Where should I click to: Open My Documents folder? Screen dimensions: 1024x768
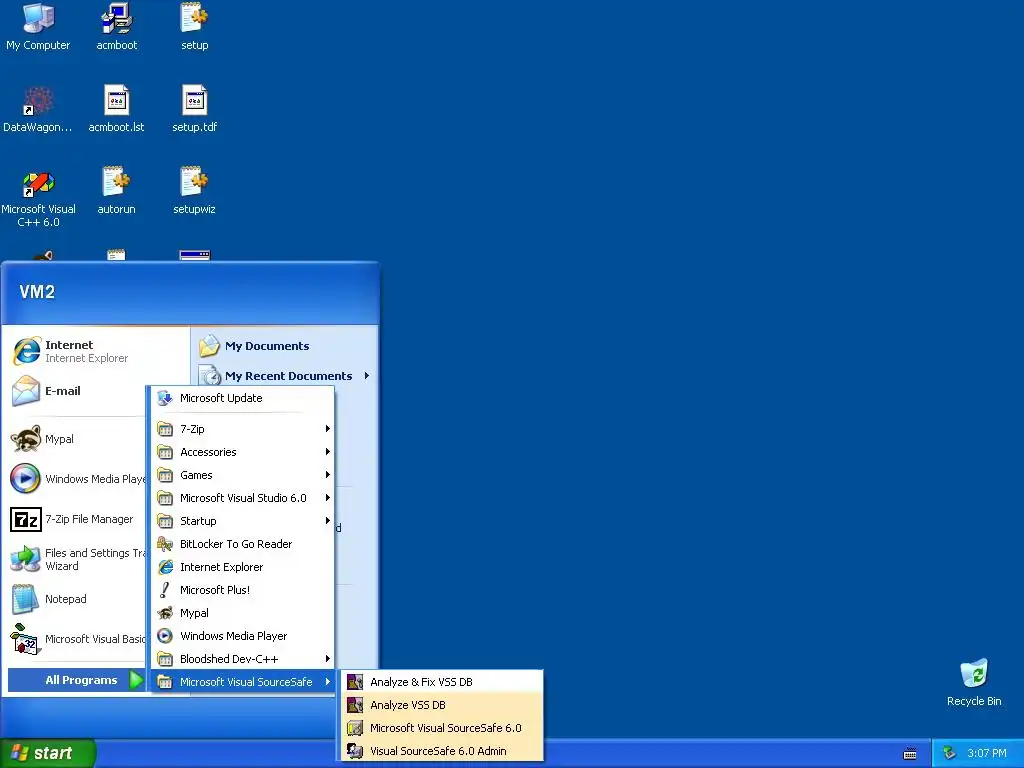coord(285,346)
